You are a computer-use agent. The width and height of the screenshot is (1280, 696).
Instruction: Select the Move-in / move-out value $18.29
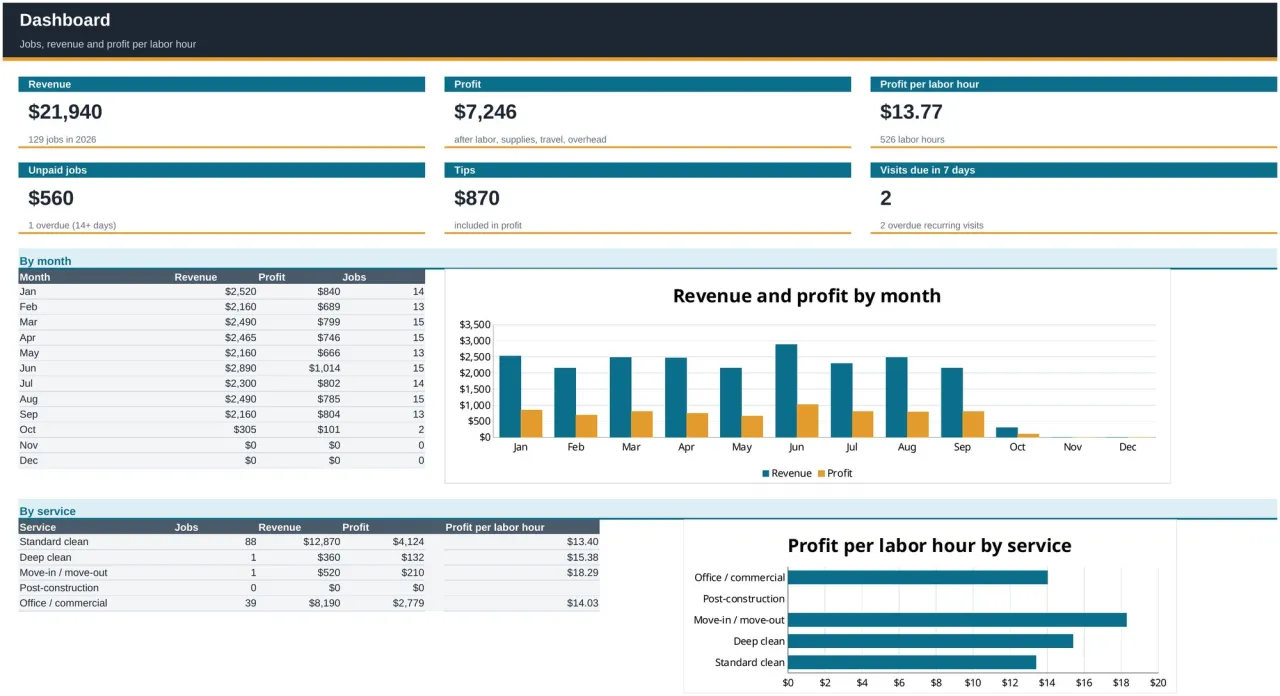click(582, 573)
